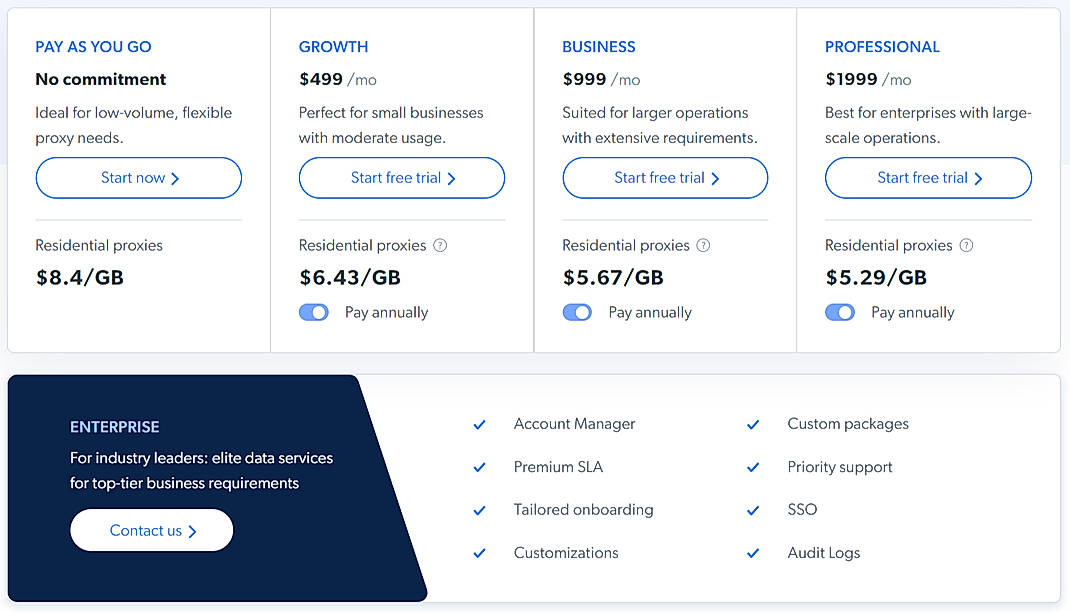This screenshot has height=613, width=1070.
Task: Click Contact us in the Enterprise panel
Action: [x=151, y=530]
